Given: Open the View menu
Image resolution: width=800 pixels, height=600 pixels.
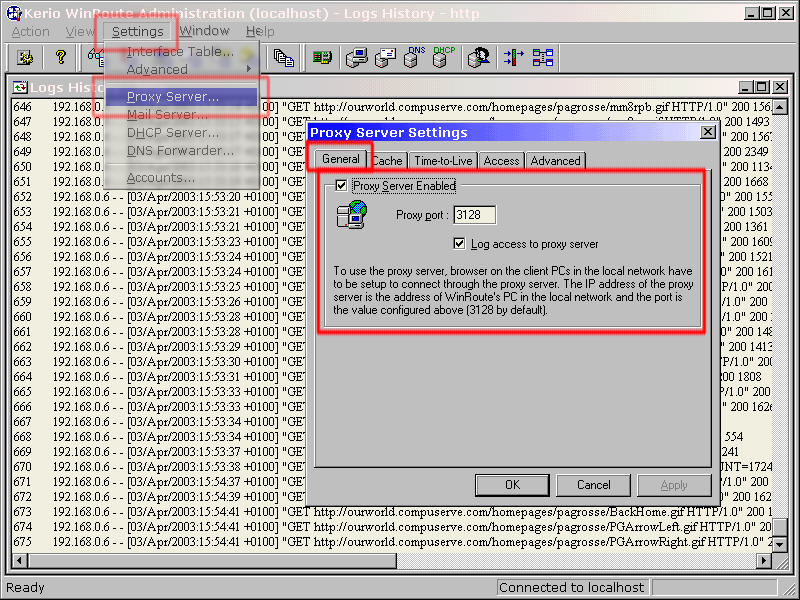Looking at the screenshot, I should point(80,32).
